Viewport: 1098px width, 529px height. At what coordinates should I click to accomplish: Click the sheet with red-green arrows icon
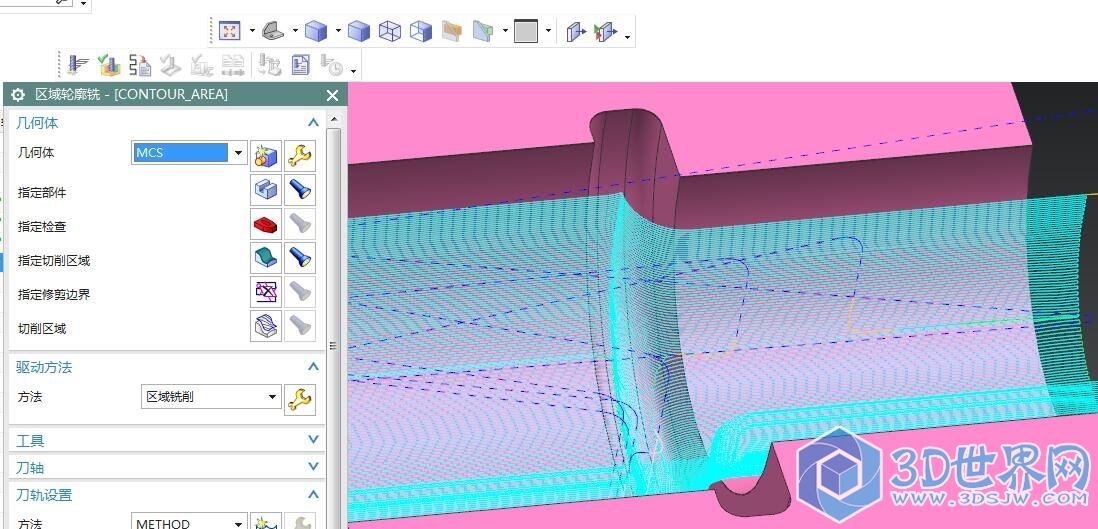[x=605, y=31]
